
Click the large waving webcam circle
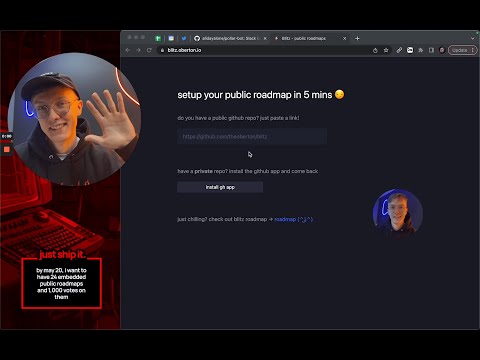[74, 119]
